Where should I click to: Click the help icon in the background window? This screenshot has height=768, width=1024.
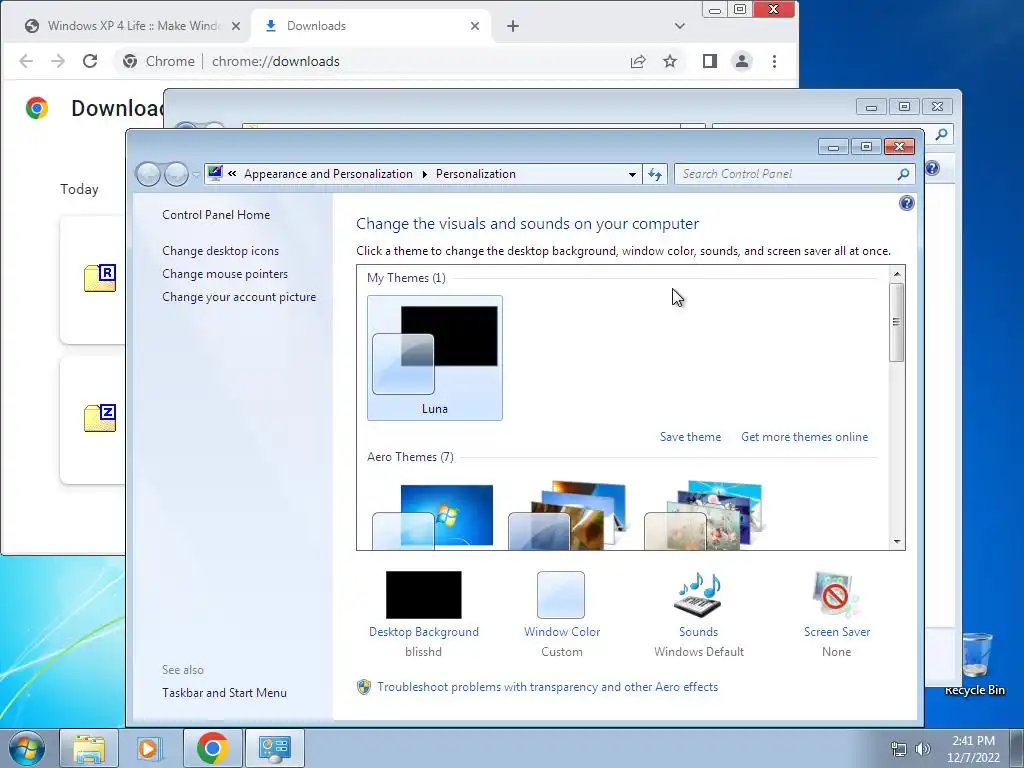932,168
